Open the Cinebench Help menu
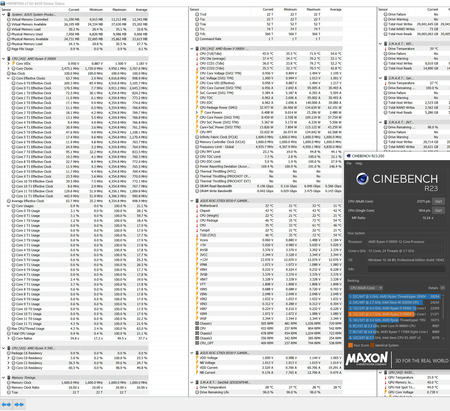This screenshot has height=411, width=450. click(359, 163)
